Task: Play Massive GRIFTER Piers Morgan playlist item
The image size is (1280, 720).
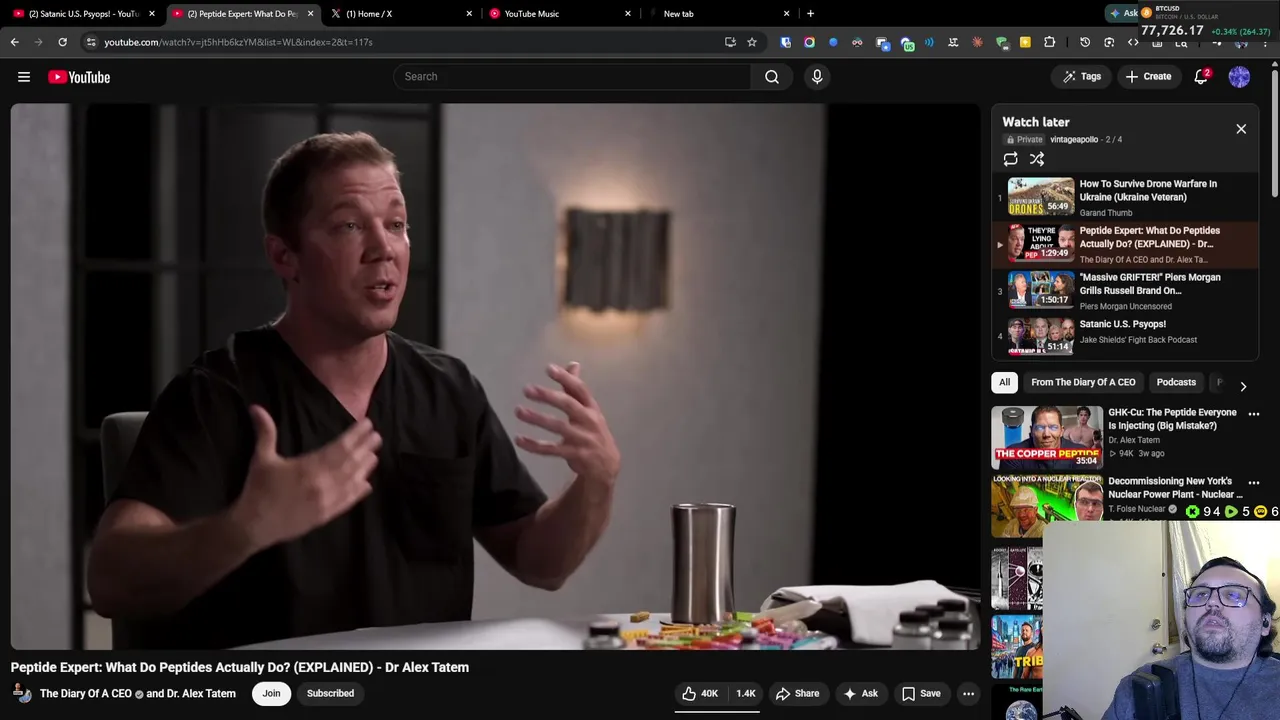Action: (1125, 291)
